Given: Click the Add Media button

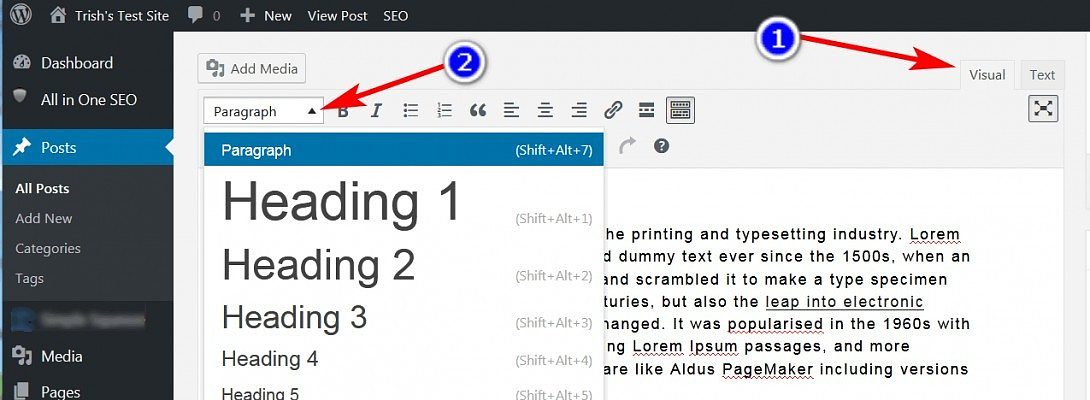Looking at the screenshot, I should [252, 69].
